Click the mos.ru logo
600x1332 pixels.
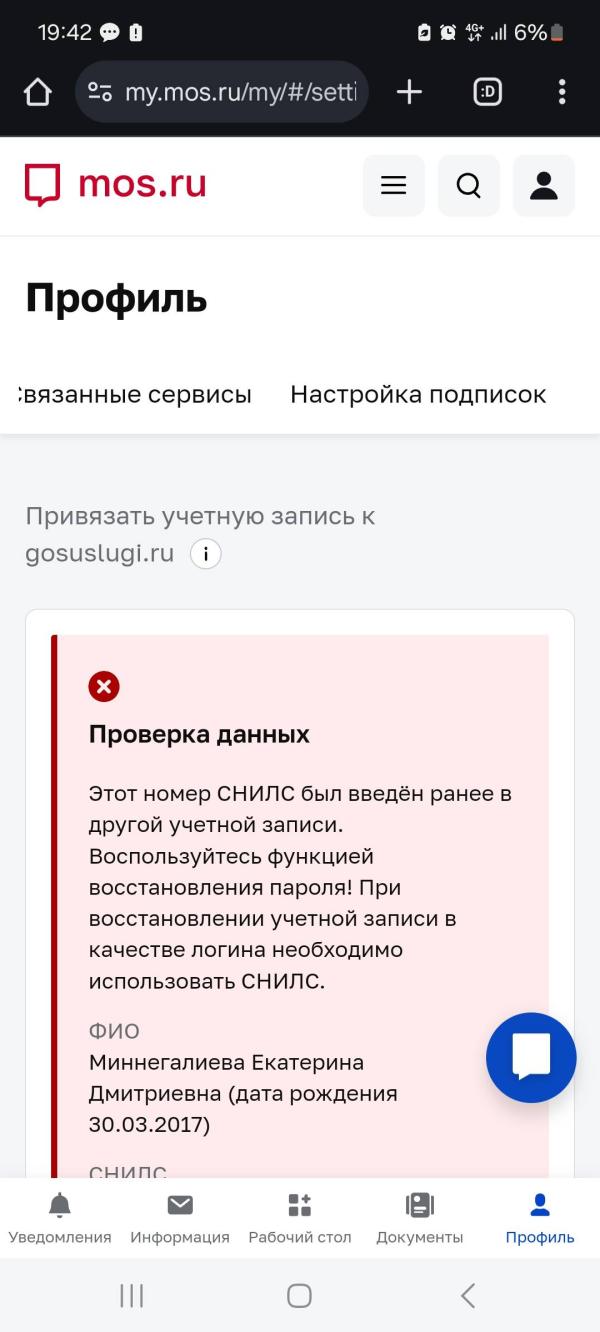point(113,184)
